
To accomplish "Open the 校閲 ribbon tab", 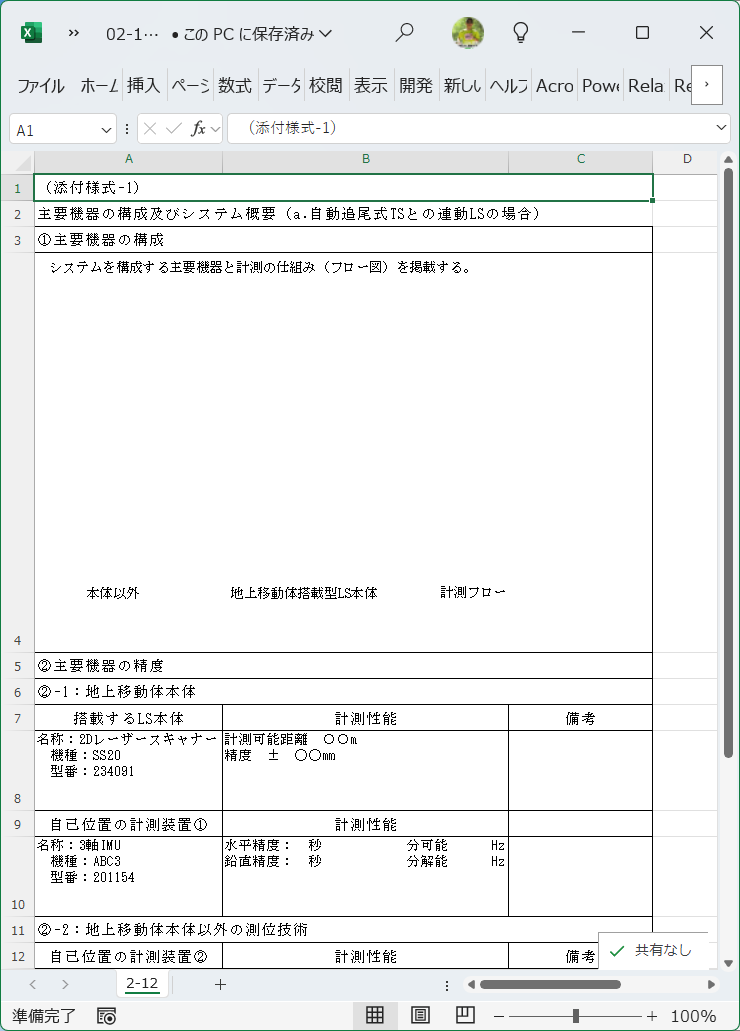I will (x=326, y=85).
